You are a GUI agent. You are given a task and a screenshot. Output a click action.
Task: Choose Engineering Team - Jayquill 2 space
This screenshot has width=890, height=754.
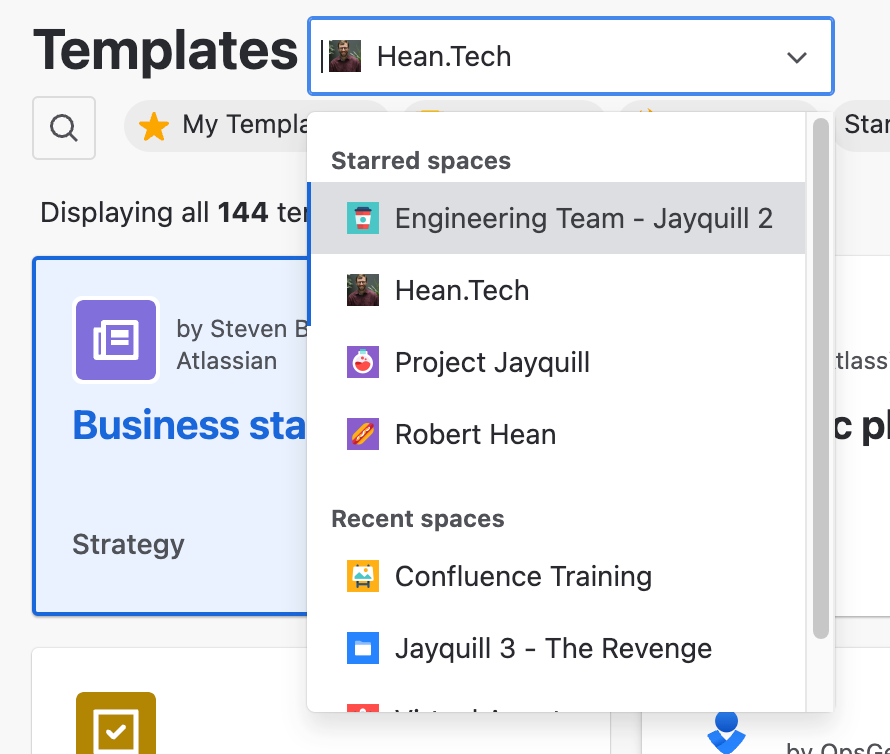pyautogui.click(x=557, y=218)
